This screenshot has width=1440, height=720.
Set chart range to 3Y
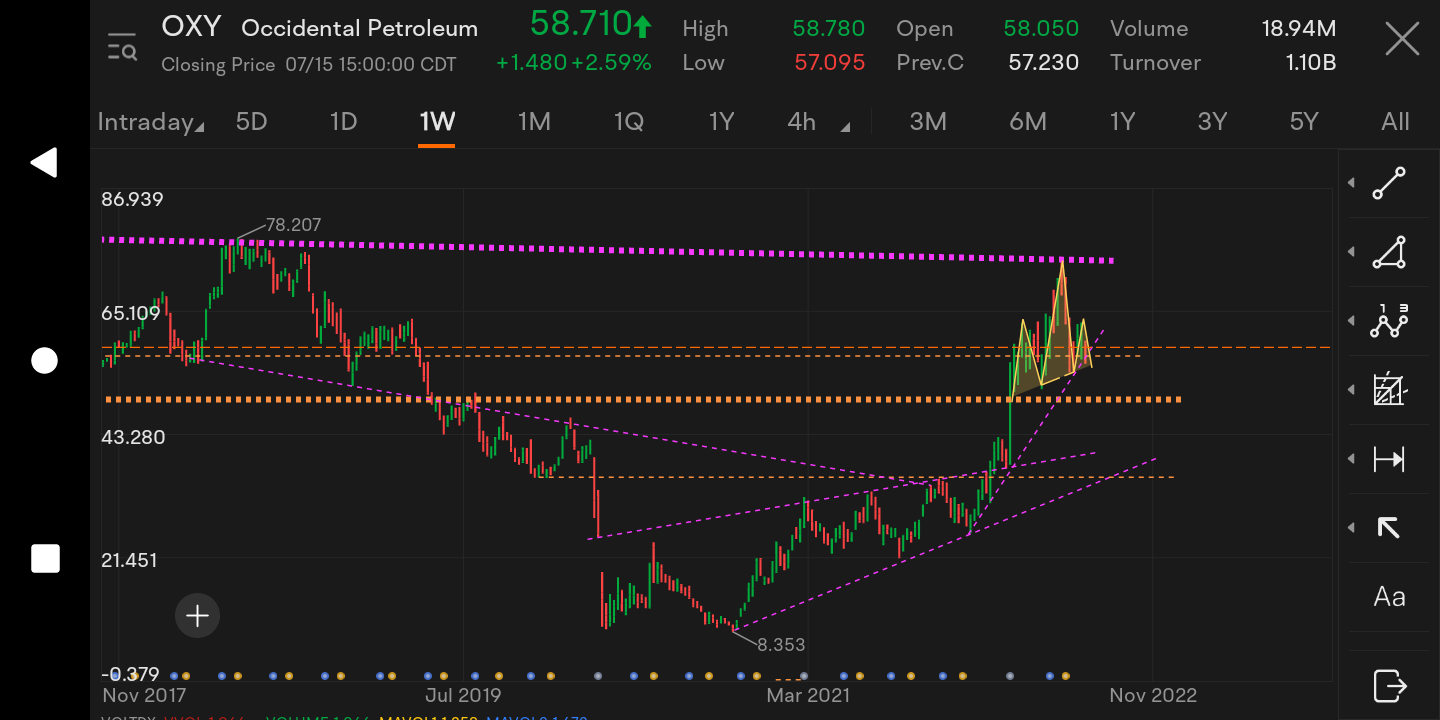(x=1212, y=122)
